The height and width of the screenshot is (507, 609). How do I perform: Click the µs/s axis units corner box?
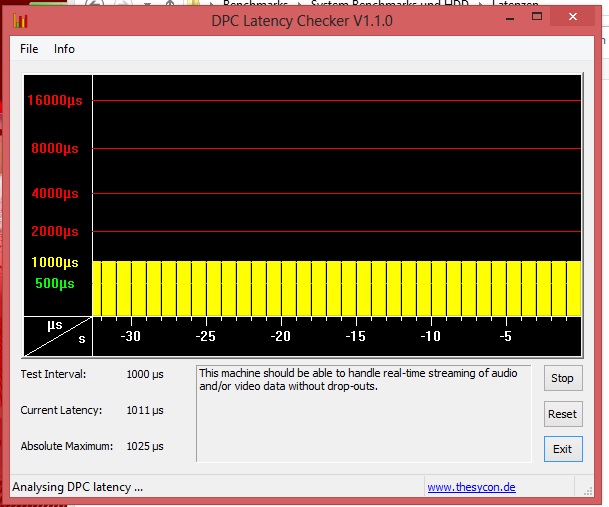pyautogui.click(x=58, y=336)
